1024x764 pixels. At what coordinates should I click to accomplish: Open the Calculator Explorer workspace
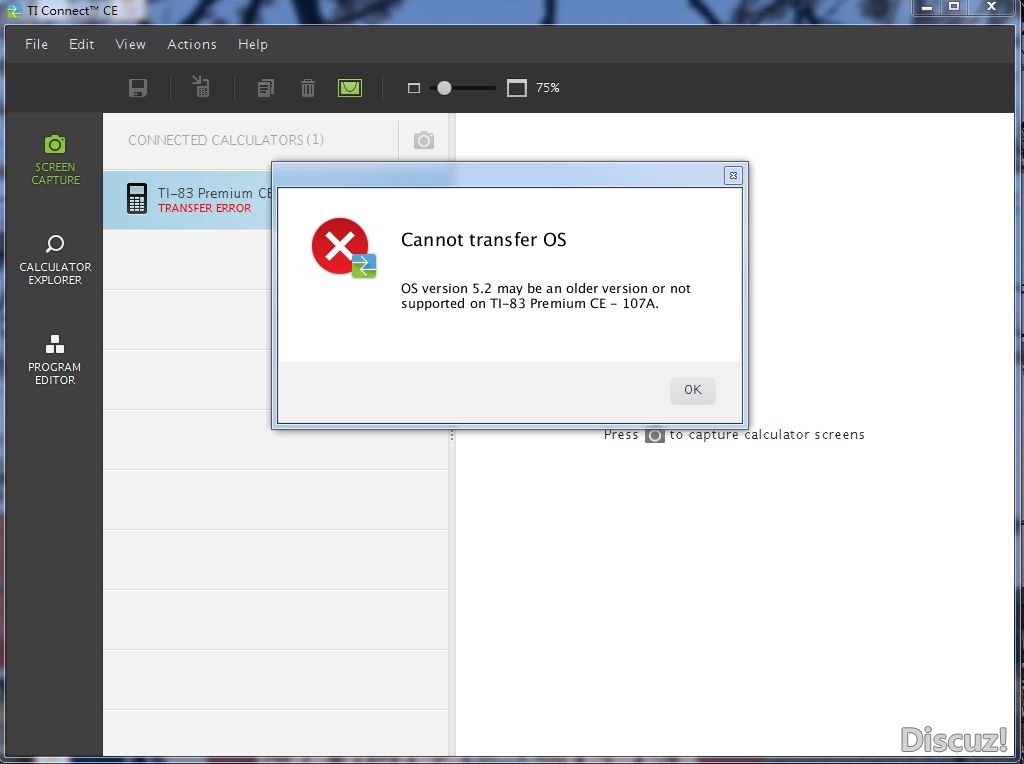tap(55, 260)
